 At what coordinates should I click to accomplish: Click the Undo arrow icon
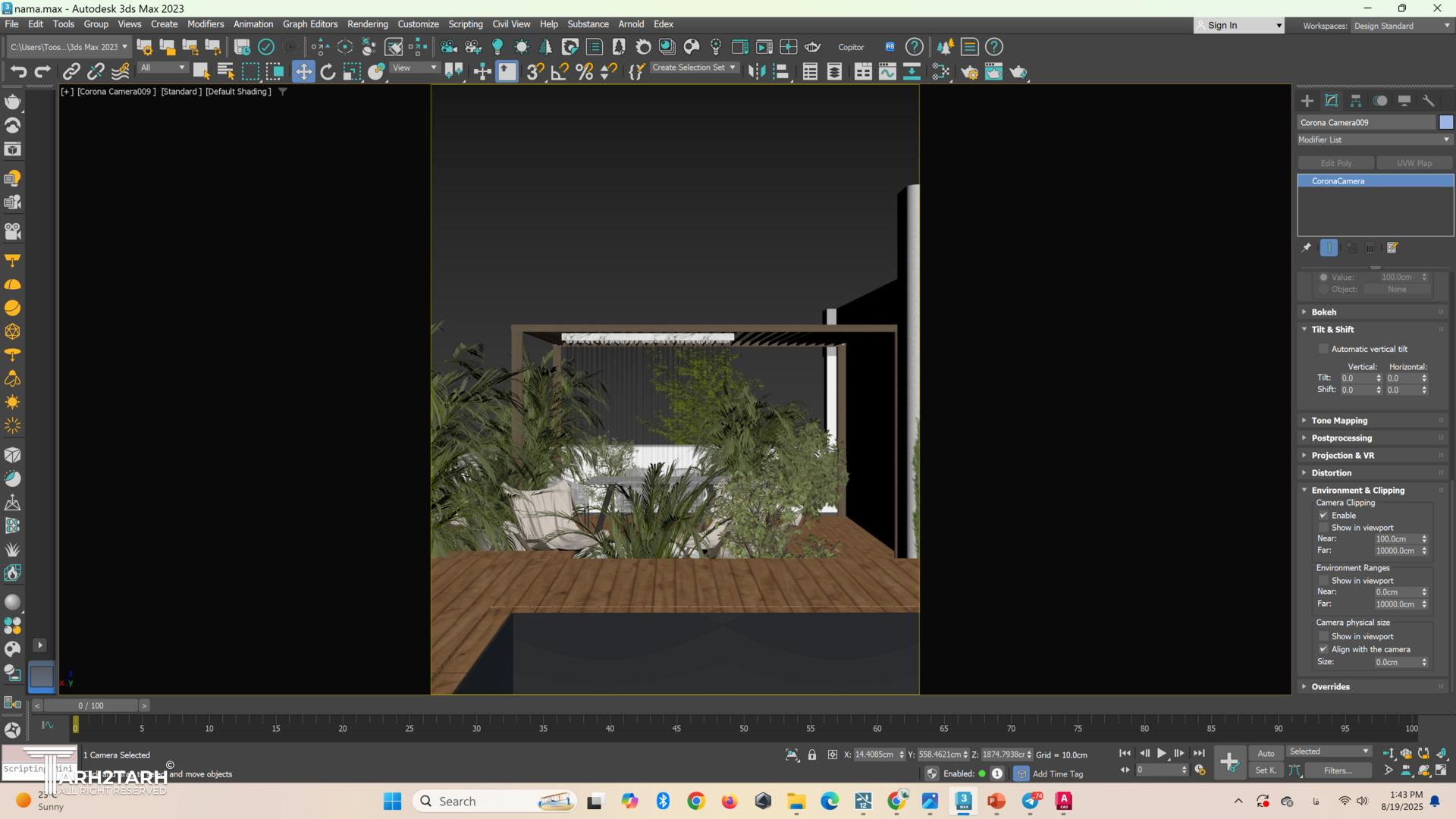18,71
